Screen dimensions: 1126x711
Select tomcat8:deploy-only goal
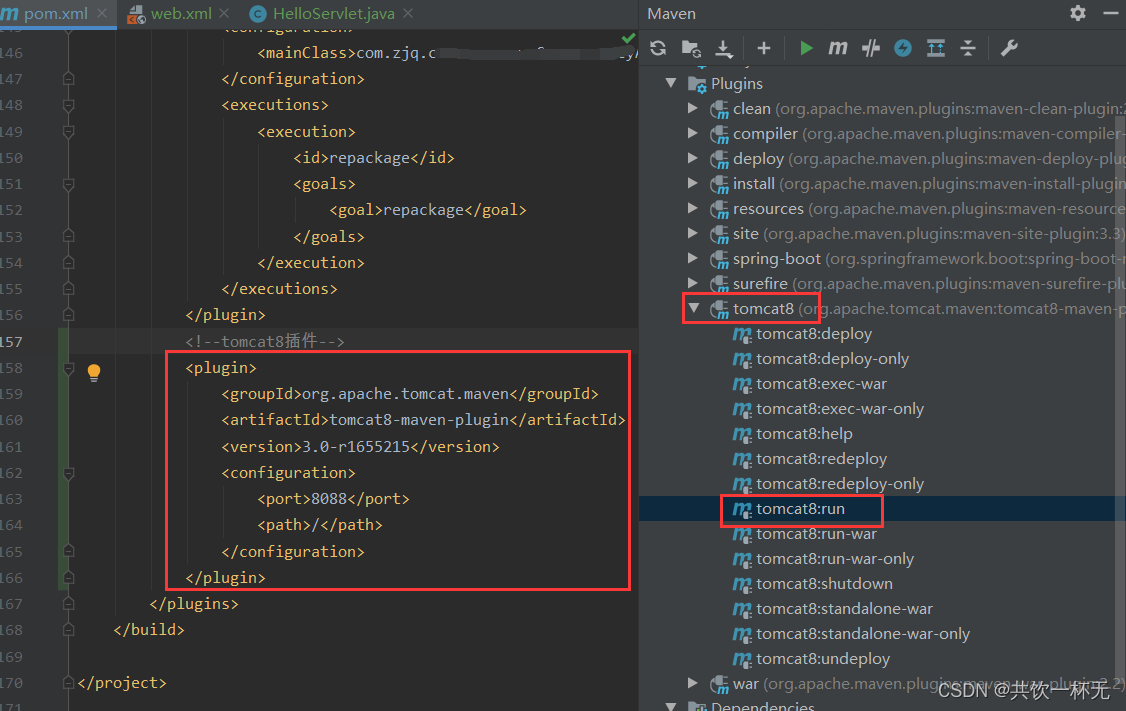pos(832,358)
